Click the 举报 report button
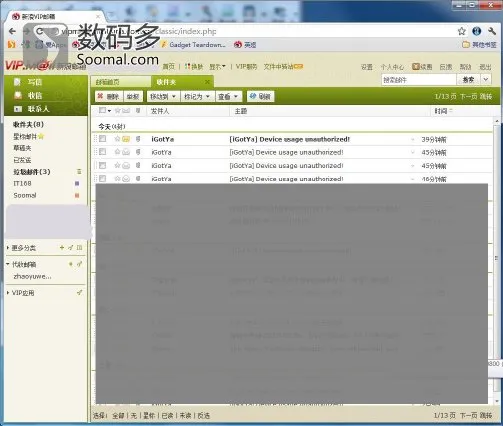The height and width of the screenshot is (426, 503). click(x=133, y=96)
